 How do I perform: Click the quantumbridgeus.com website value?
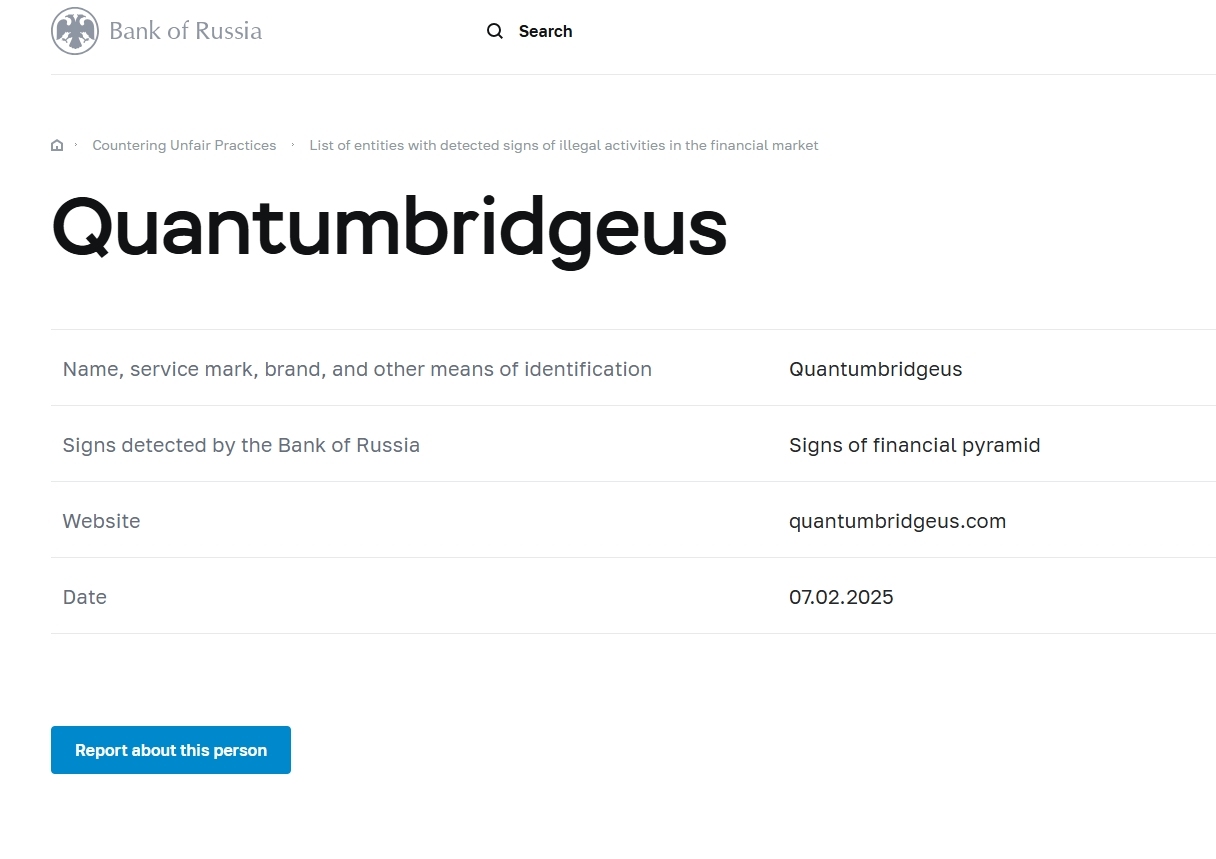tap(897, 521)
